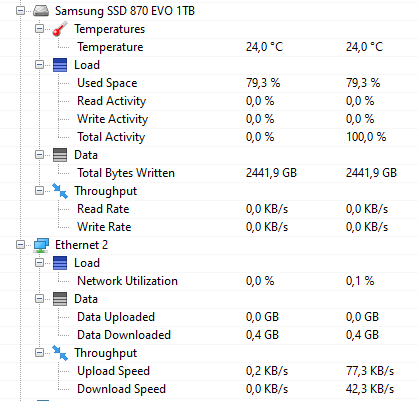Select the Network Utilization row
418x401 pixels.
tap(209, 281)
